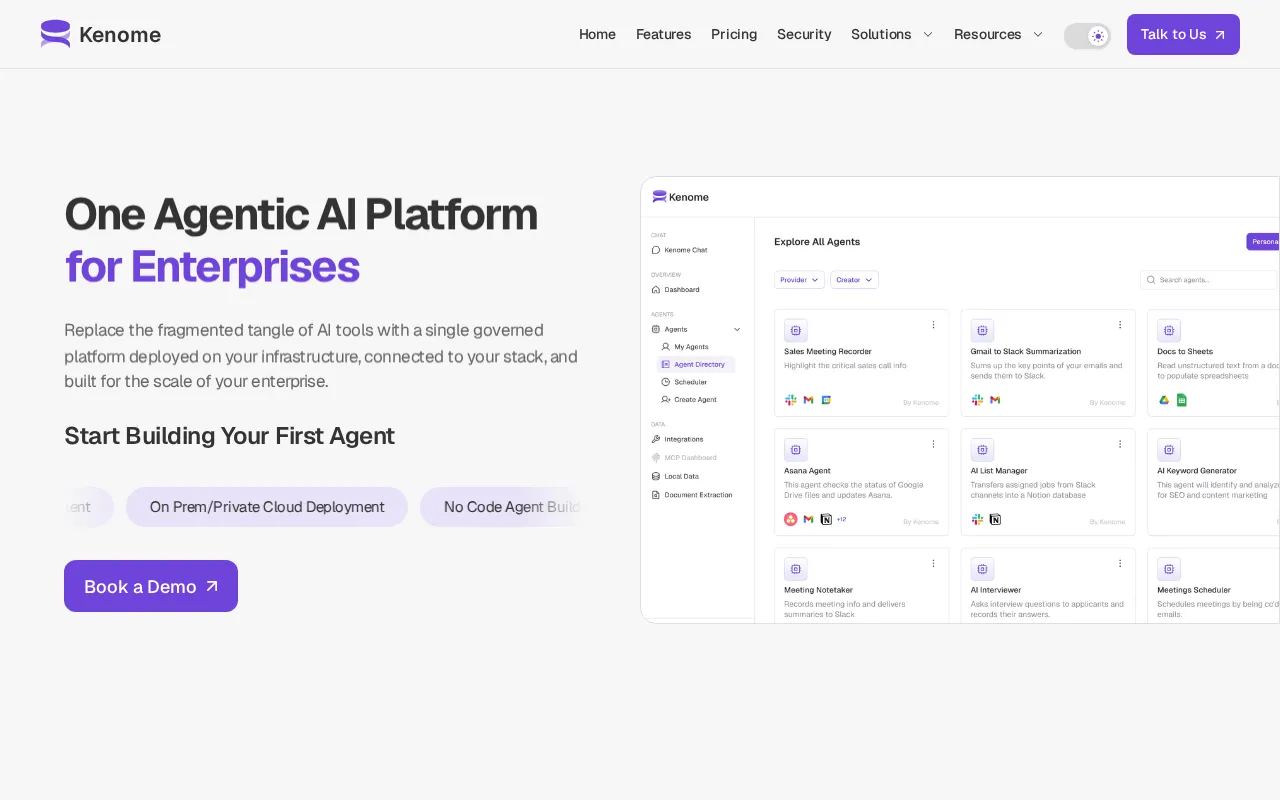Screen dimensions: 1280x800
Task: Open Kenome Chat in the preview sidebar
Action: 686,250
